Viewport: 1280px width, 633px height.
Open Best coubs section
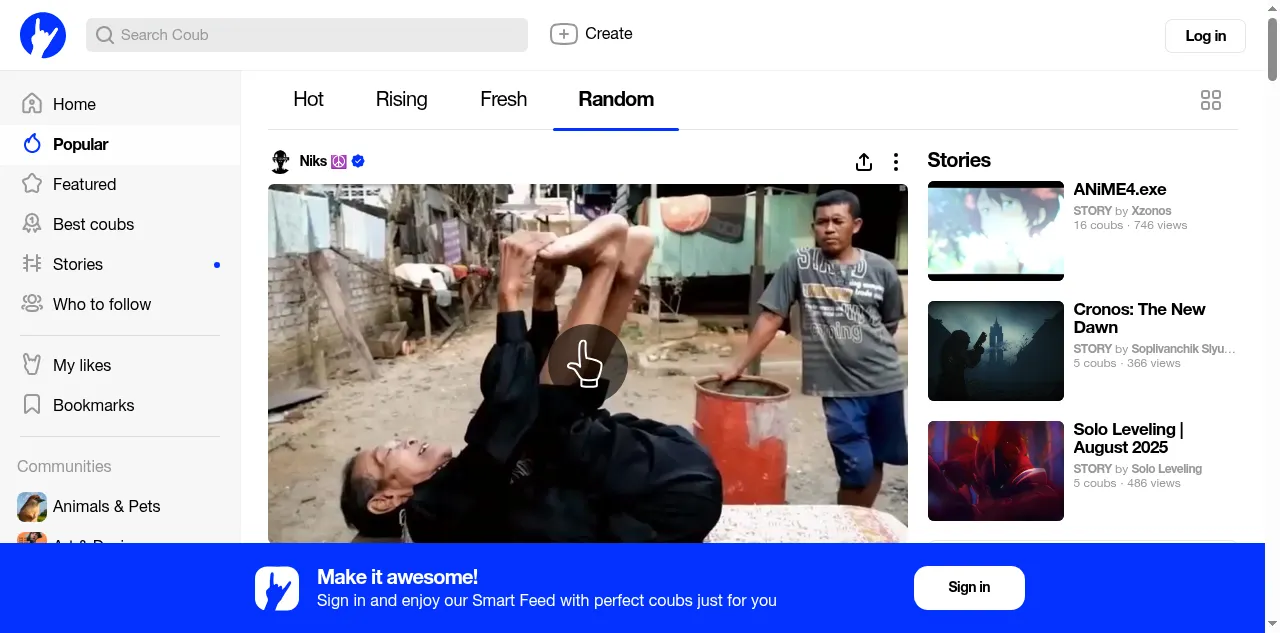coord(93,224)
